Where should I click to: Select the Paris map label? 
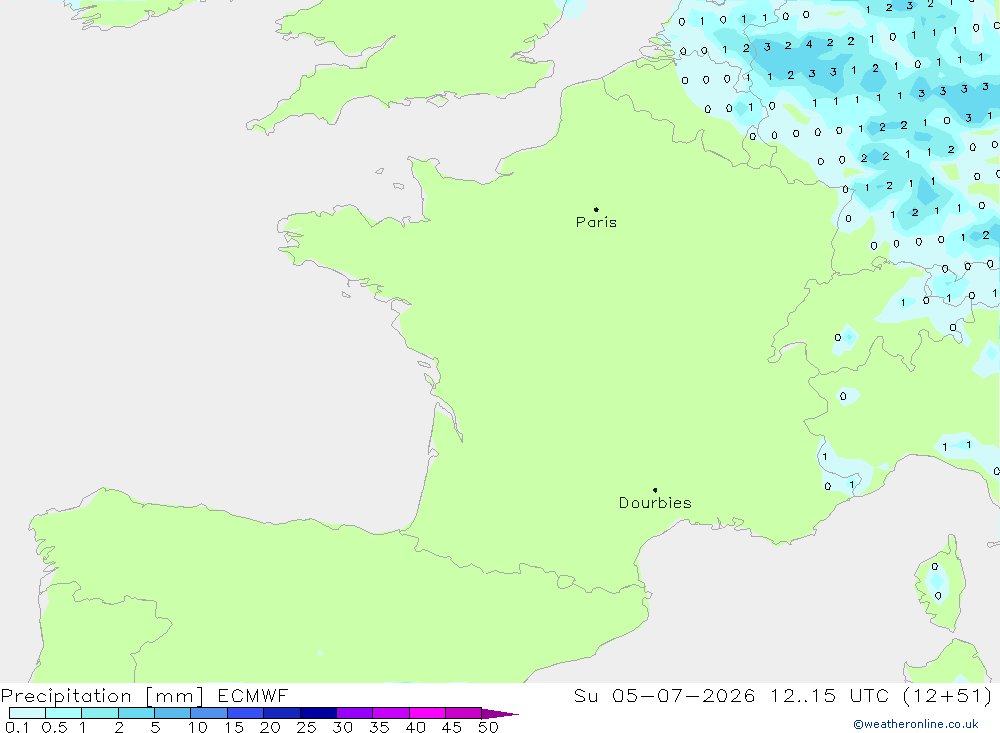[596, 222]
